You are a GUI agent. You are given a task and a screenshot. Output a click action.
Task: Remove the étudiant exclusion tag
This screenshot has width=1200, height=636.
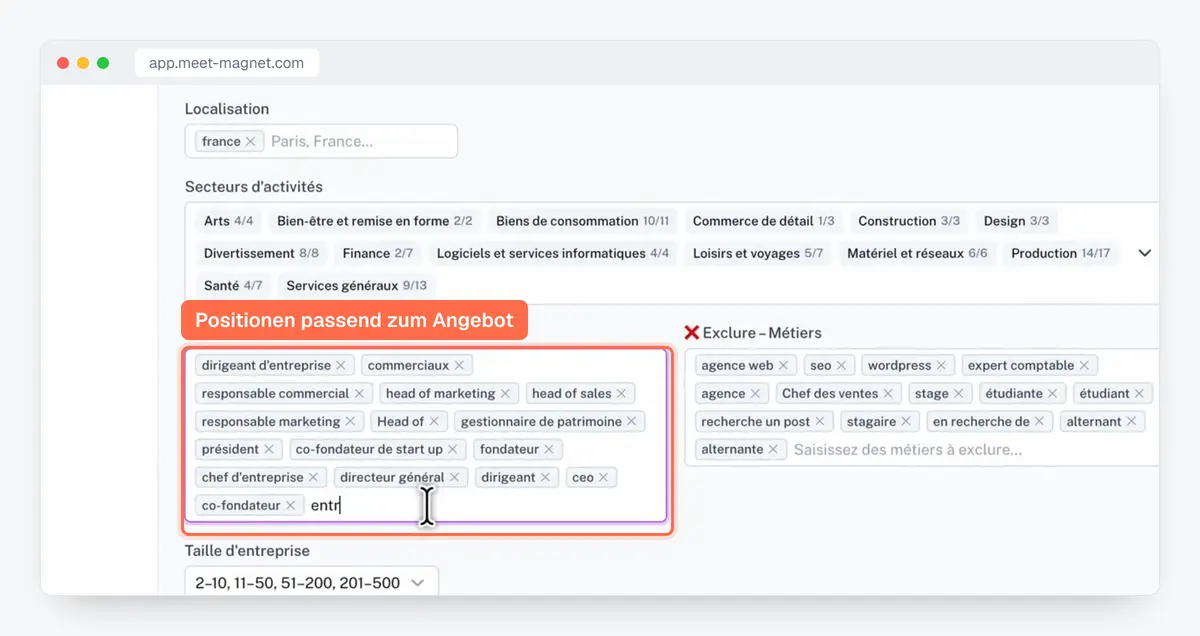tap(1139, 394)
